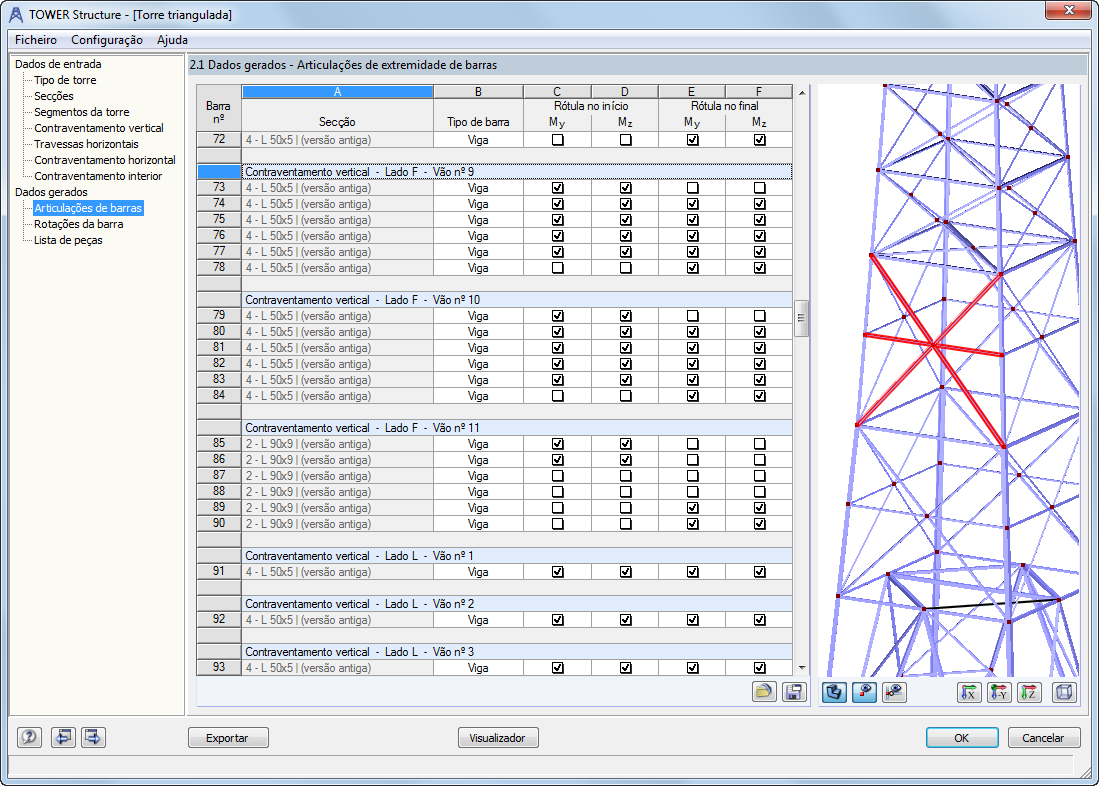Open the Ficheiro menu
The width and height of the screenshot is (1099, 786).
(36, 40)
